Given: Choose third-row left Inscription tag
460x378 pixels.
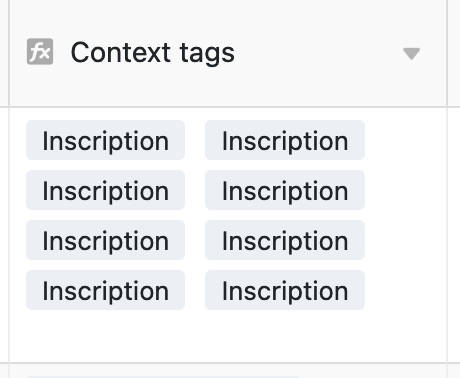Looking at the screenshot, I should point(105,240).
